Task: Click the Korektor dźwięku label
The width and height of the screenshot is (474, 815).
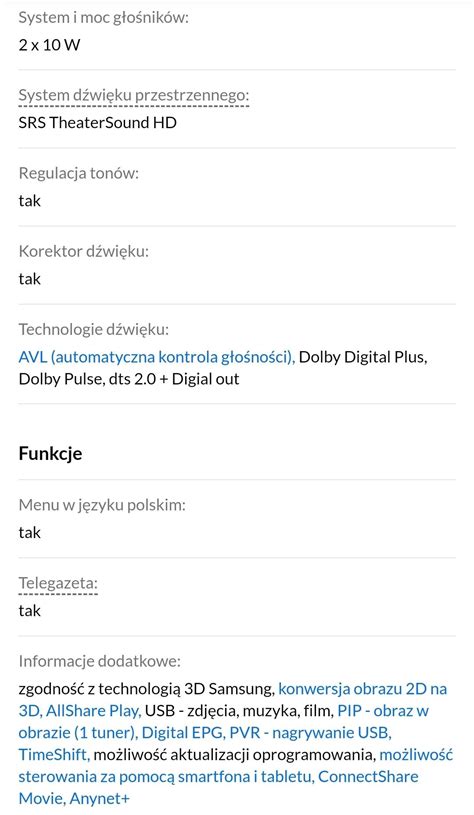Action: click(84, 252)
